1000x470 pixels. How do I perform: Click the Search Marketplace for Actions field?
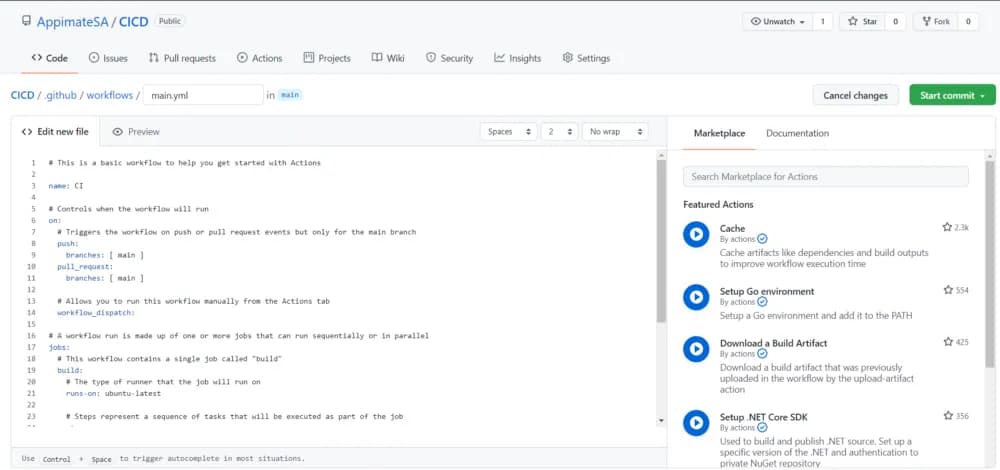[x=825, y=177]
